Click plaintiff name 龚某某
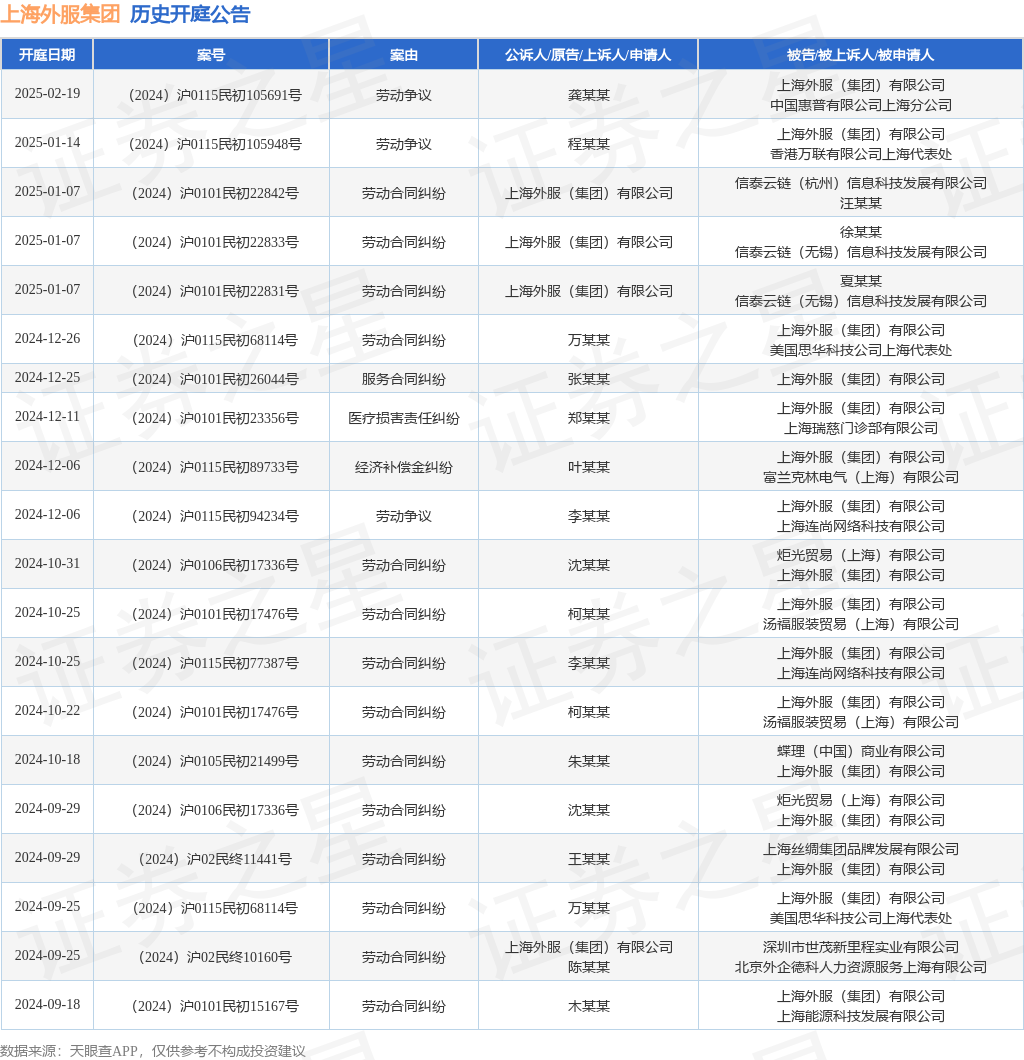The image size is (1024, 1060). point(589,95)
